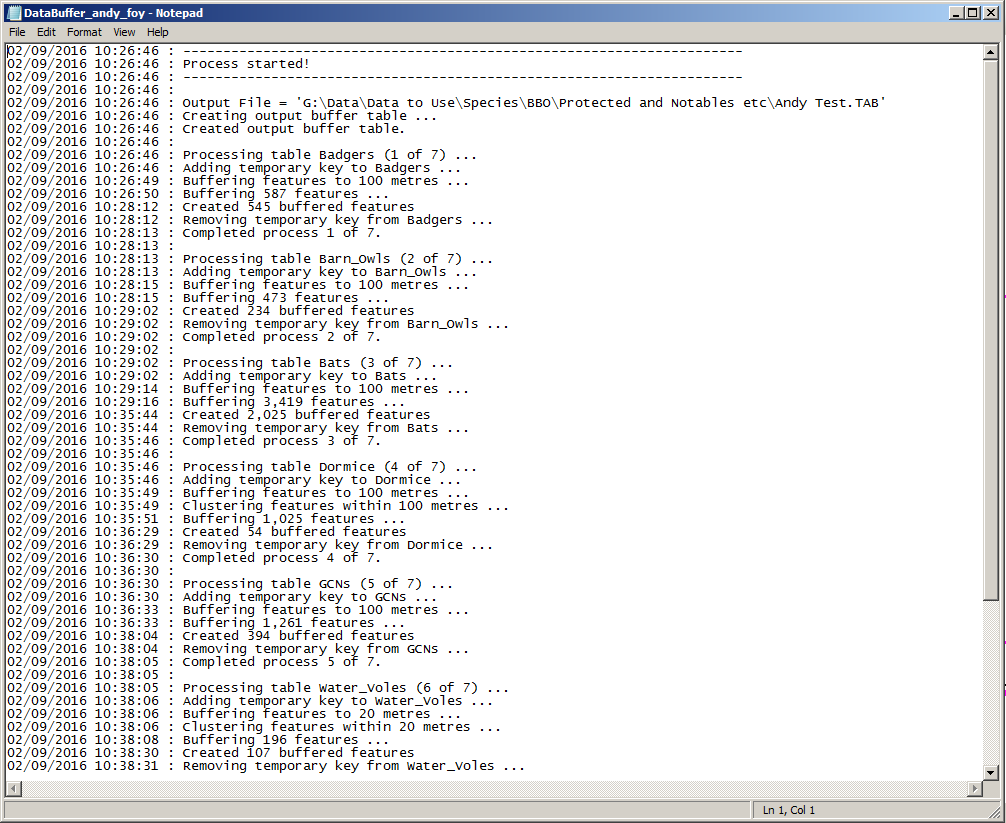Click 'Removing temporary key from Dormice' line
Image resolution: width=1006 pixels, height=823 pixels.
337,545
